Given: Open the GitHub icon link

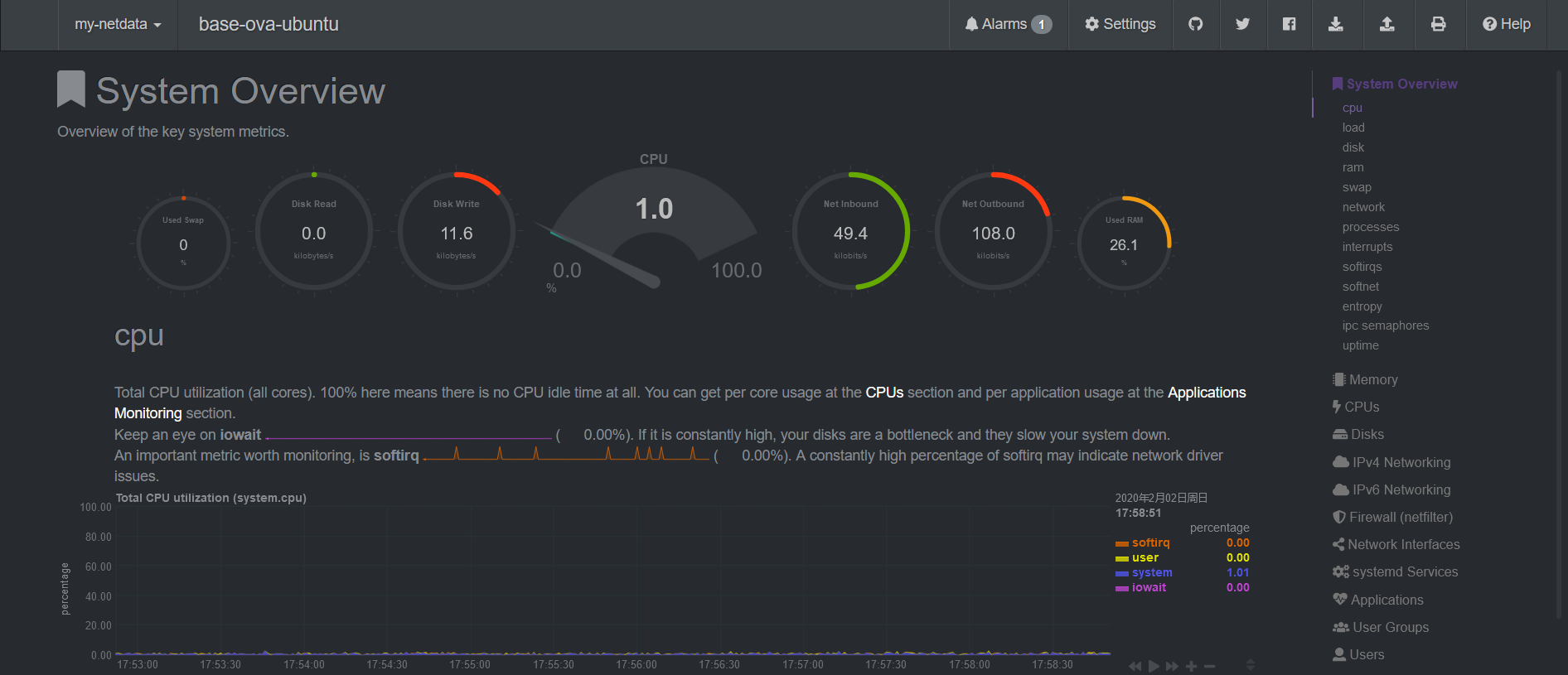Looking at the screenshot, I should 1195,24.
